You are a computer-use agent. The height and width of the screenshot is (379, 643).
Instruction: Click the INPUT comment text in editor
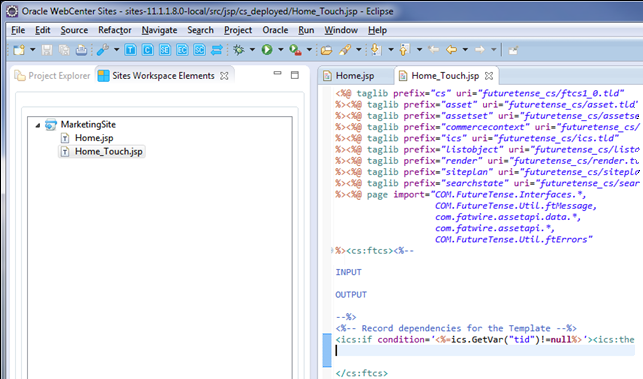tap(349, 272)
